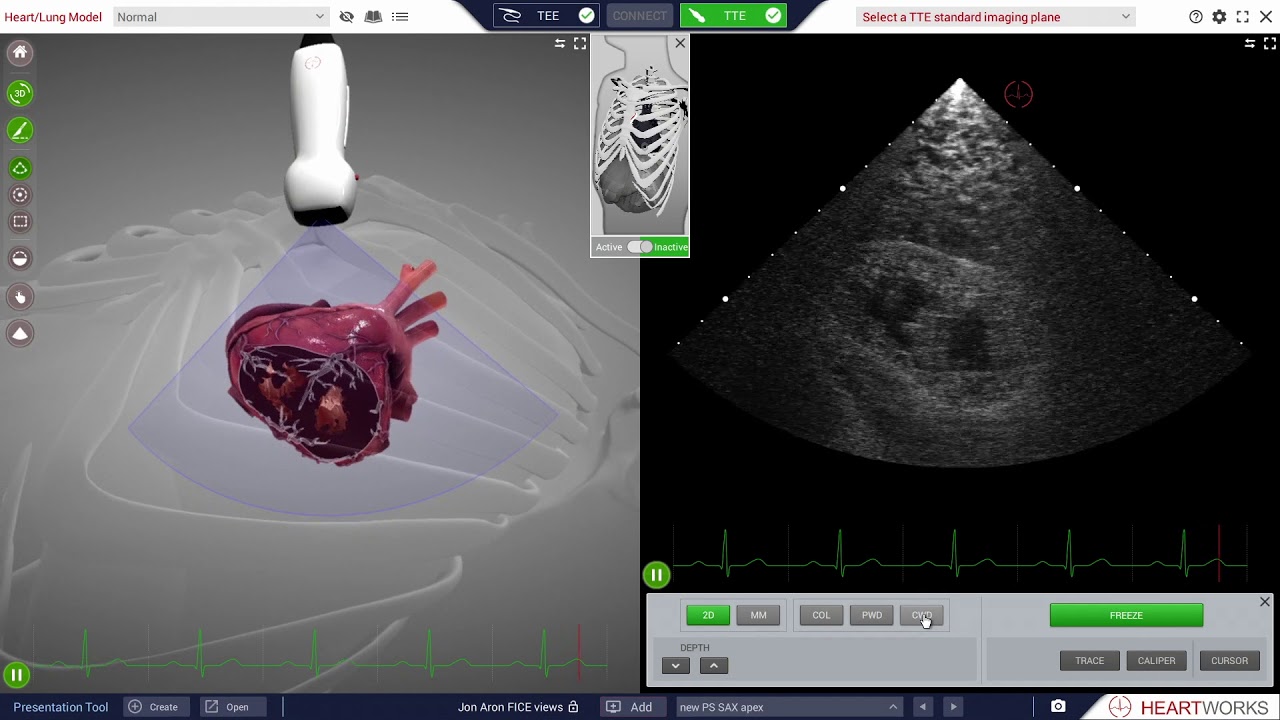Click the ultrasound ECG red time marker
Screen dimensions: 1280x720
point(1219,553)
